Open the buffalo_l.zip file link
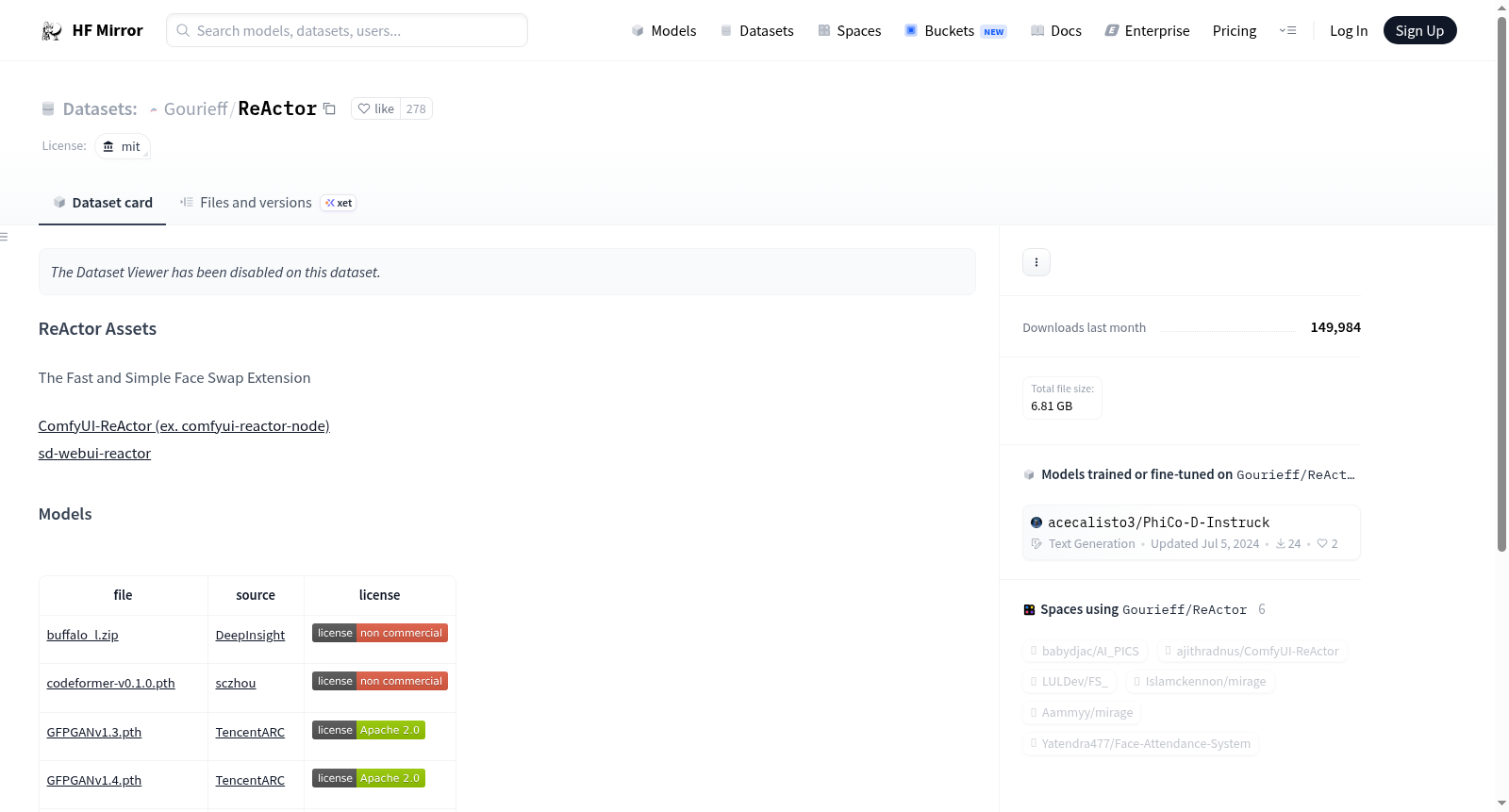Image resolution: width=1509 pixels, height=812 pixels. (82, 635)
